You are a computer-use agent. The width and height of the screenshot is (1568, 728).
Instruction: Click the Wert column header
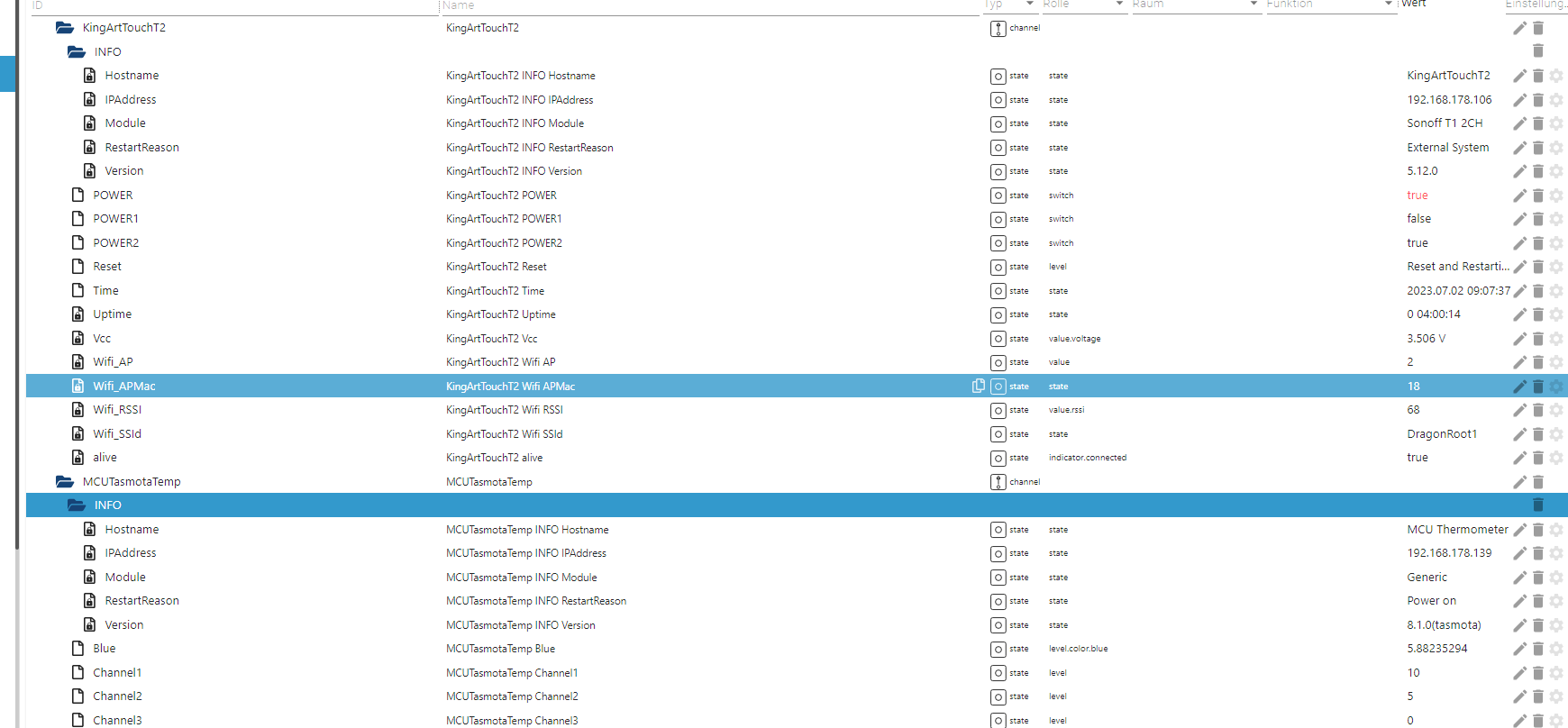(1413, 5)
